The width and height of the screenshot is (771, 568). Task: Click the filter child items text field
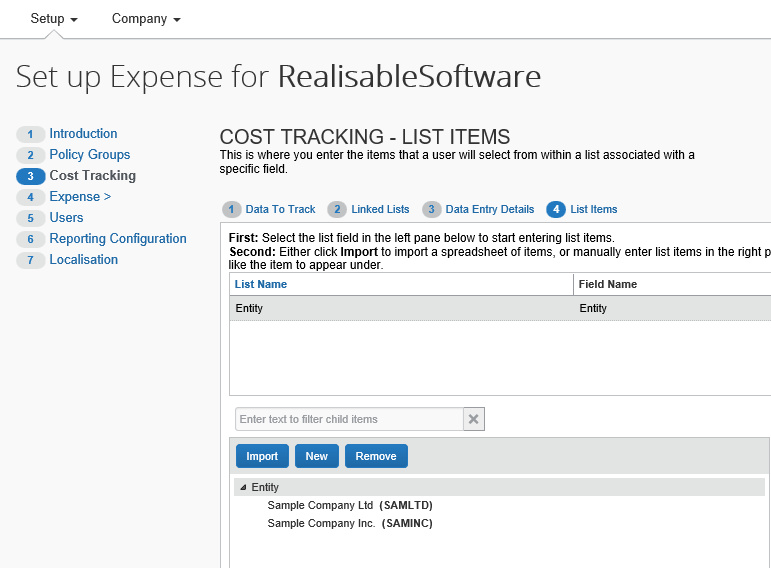pos(349,419)
